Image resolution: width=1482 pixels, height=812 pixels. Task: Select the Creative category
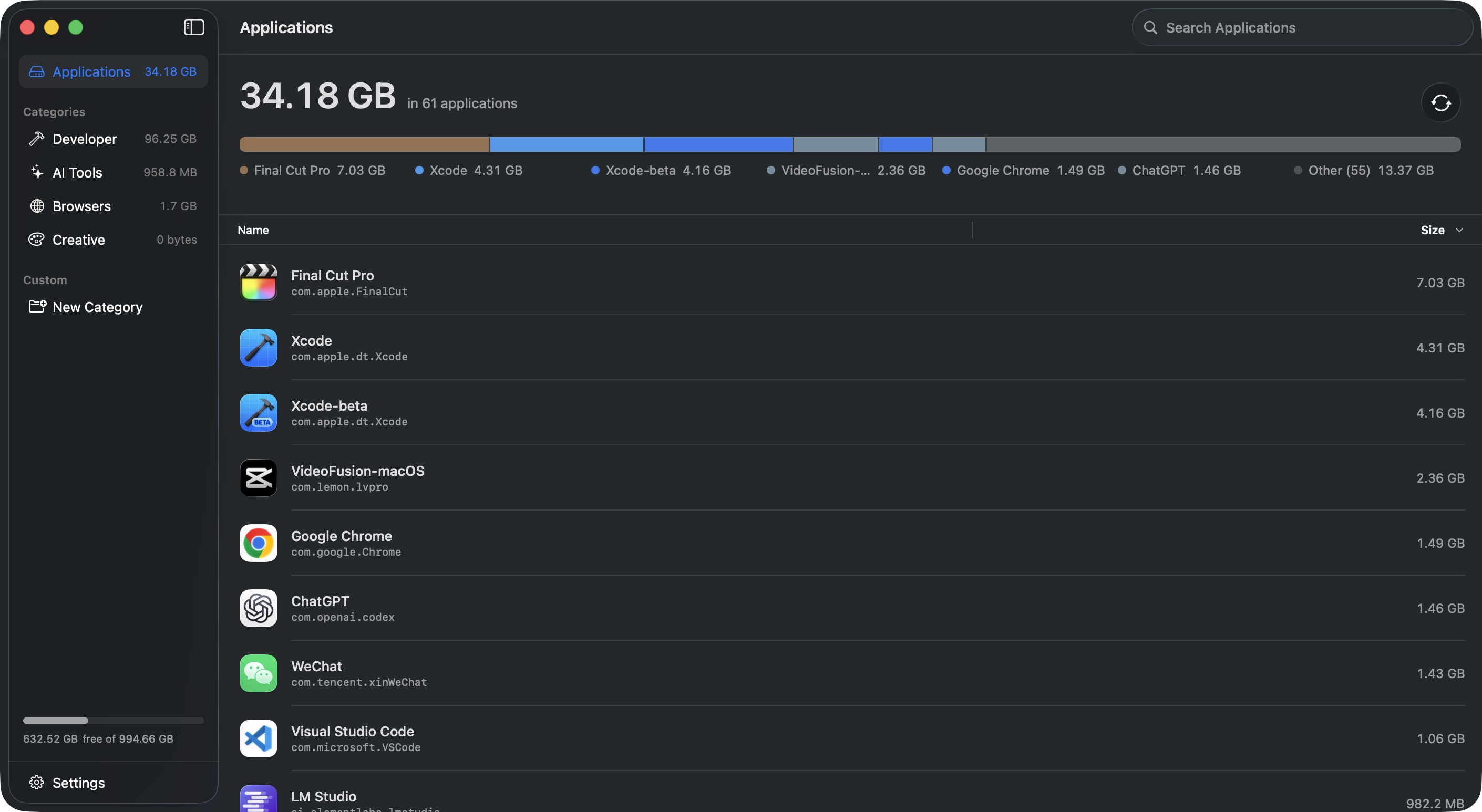[x=114, y=239]
